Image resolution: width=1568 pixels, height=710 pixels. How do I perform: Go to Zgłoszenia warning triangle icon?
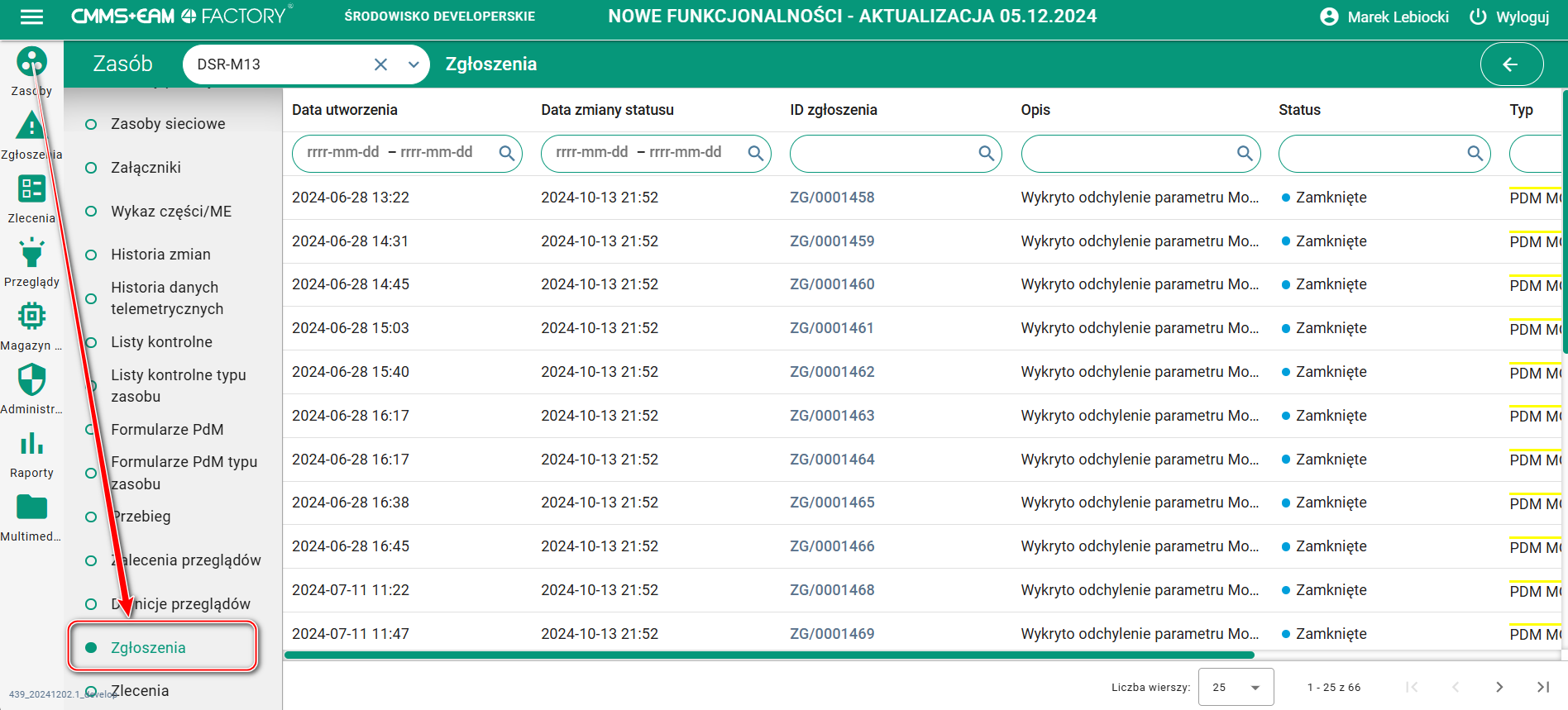tap(31, 126)
